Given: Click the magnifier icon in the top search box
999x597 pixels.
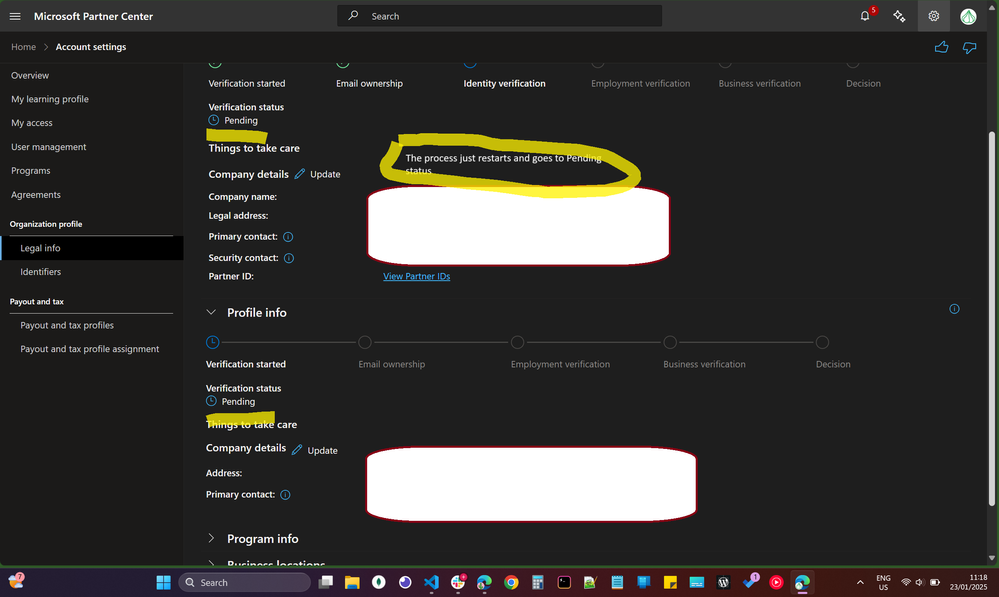Looking at the screenshot, I should [x=353, y=15].
